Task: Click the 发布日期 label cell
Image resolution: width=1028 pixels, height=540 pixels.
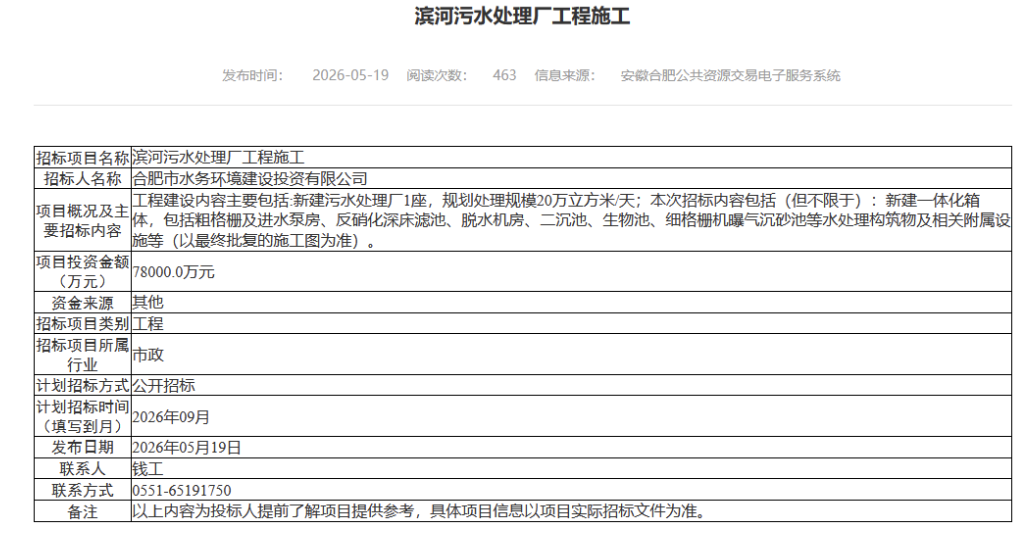Action: click(83, 448)
